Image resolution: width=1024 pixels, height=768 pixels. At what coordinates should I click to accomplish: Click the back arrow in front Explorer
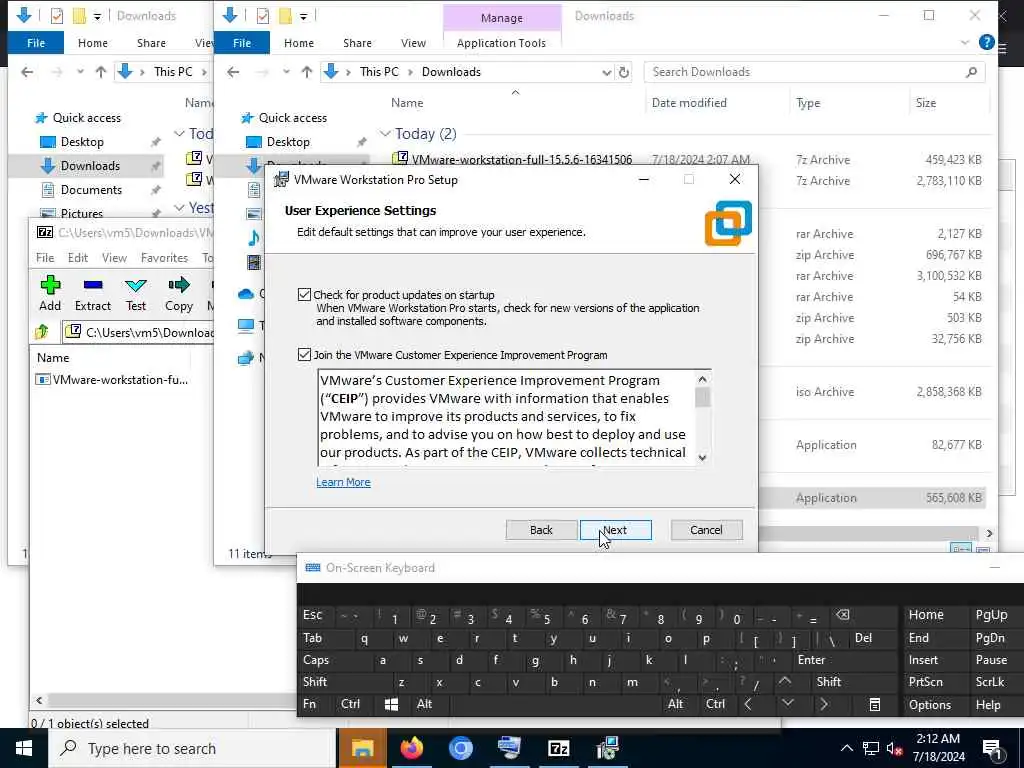coord(233,72)
